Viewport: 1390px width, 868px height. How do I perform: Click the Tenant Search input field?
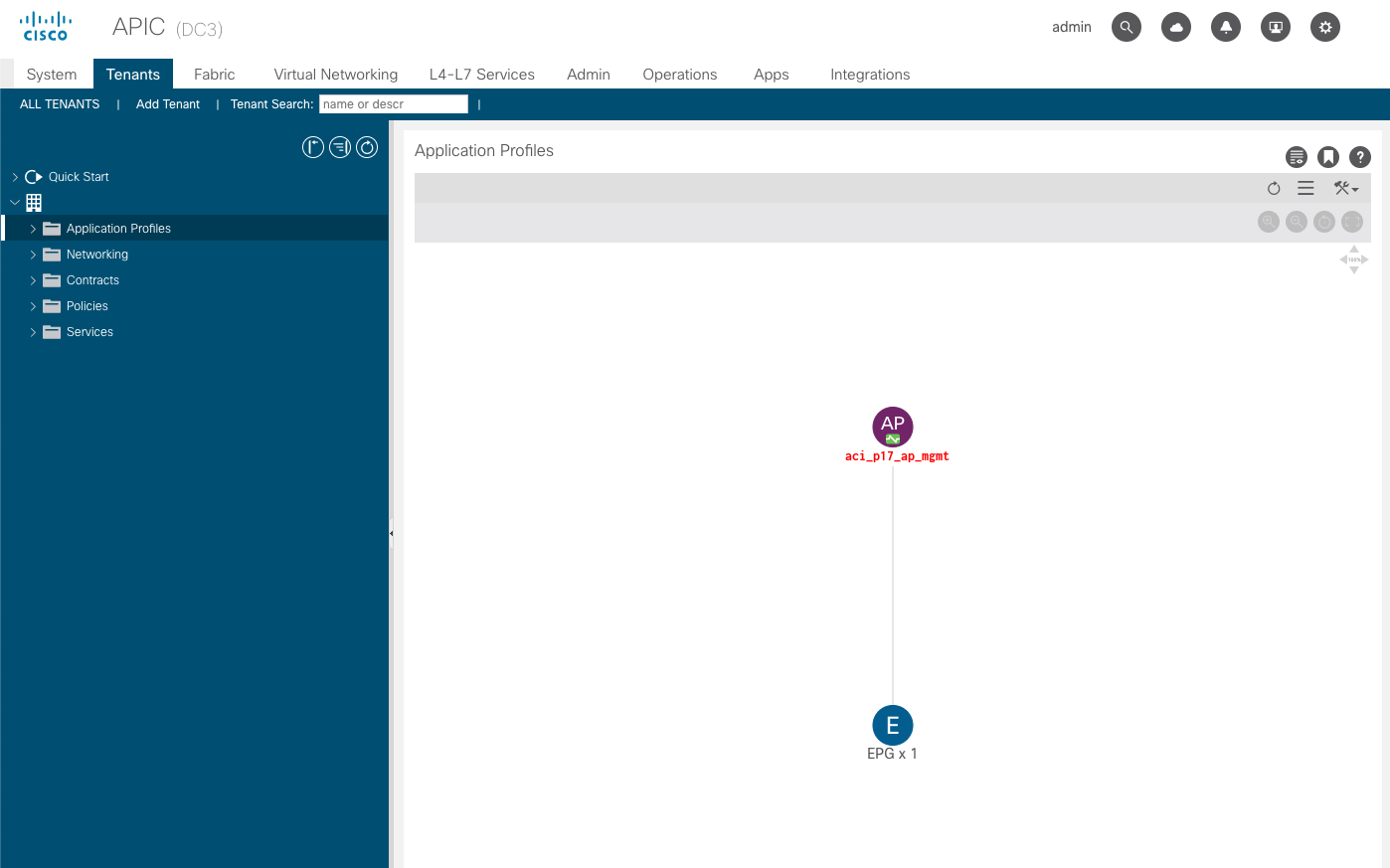[393, 104]
